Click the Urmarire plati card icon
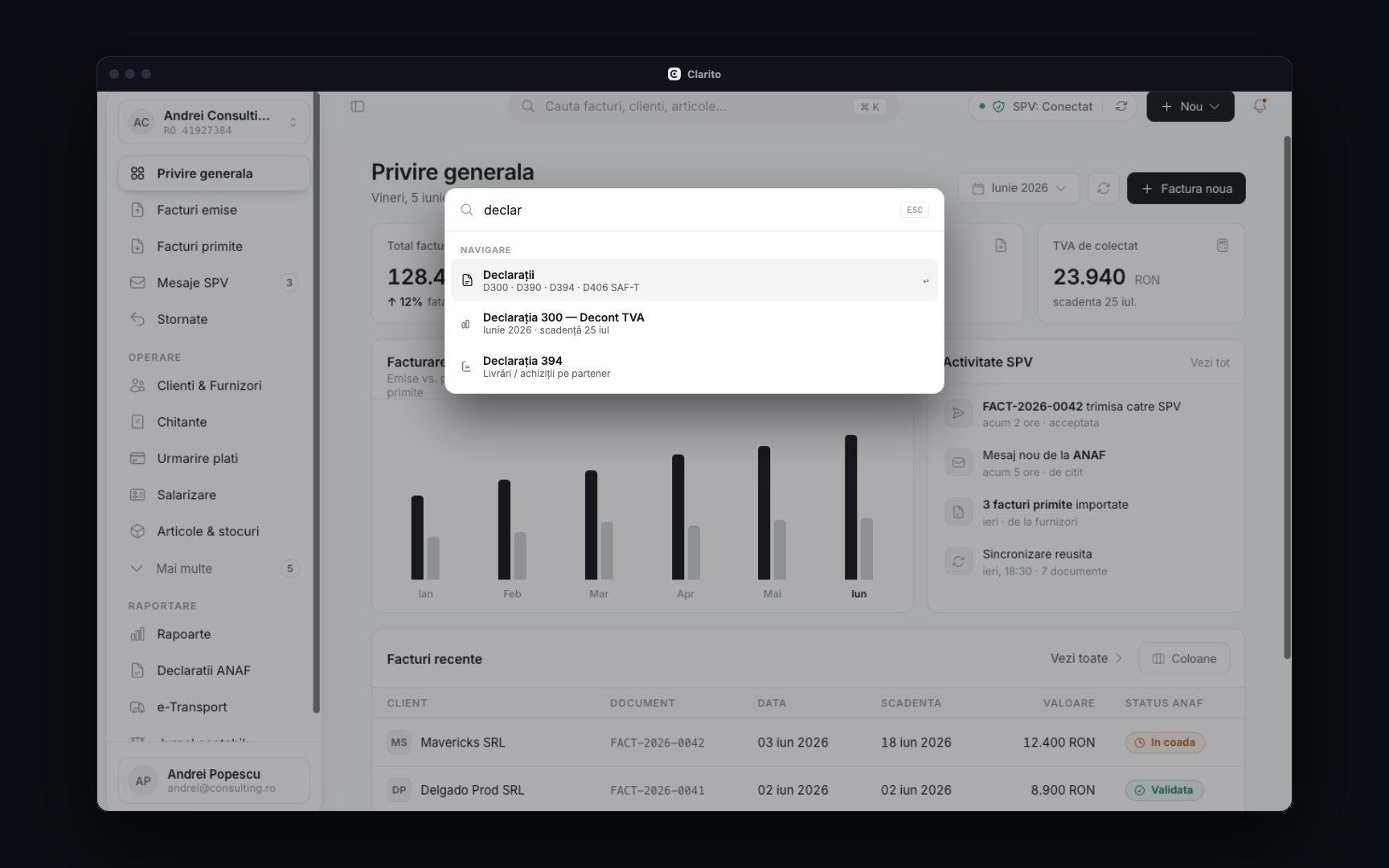Image resolution: width=1389 pixels, height=868 pixels. [x=137, y=458]
